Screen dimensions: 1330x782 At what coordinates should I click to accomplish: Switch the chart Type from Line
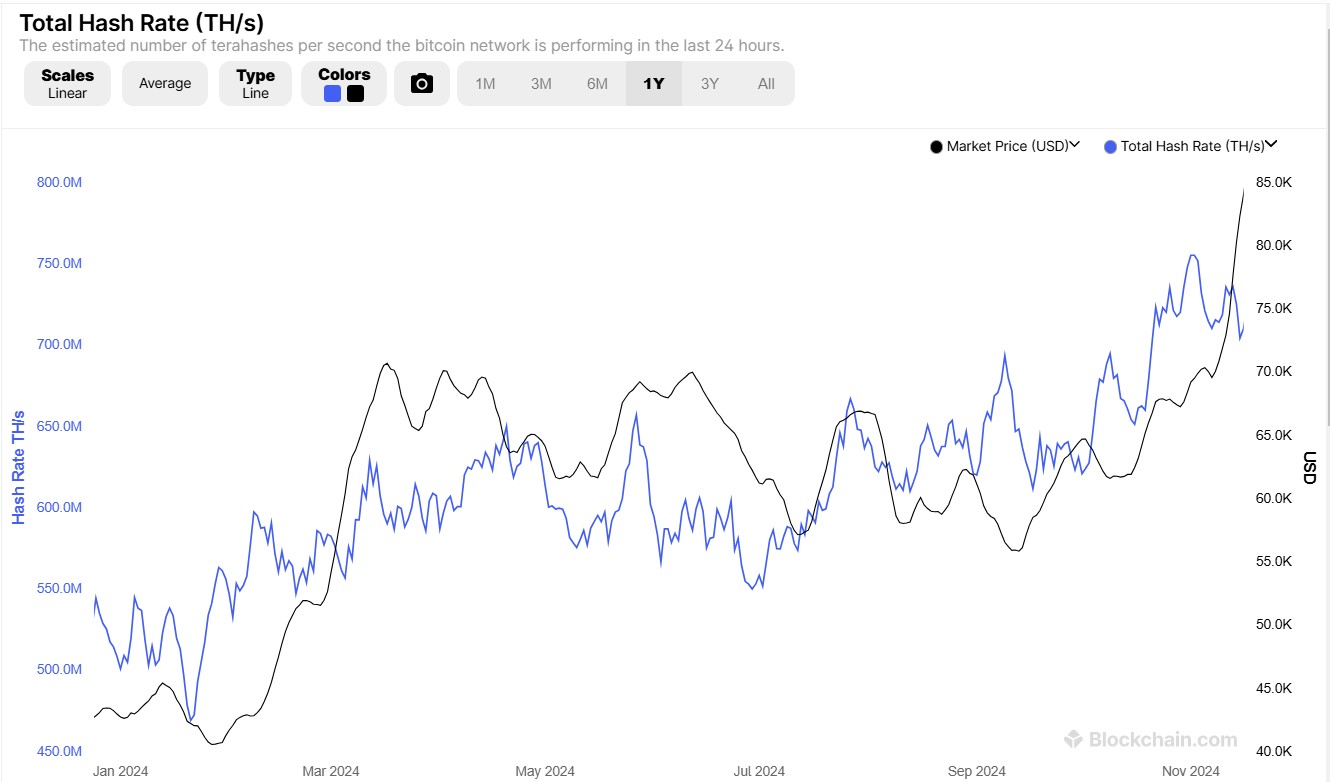pos(255,84)
